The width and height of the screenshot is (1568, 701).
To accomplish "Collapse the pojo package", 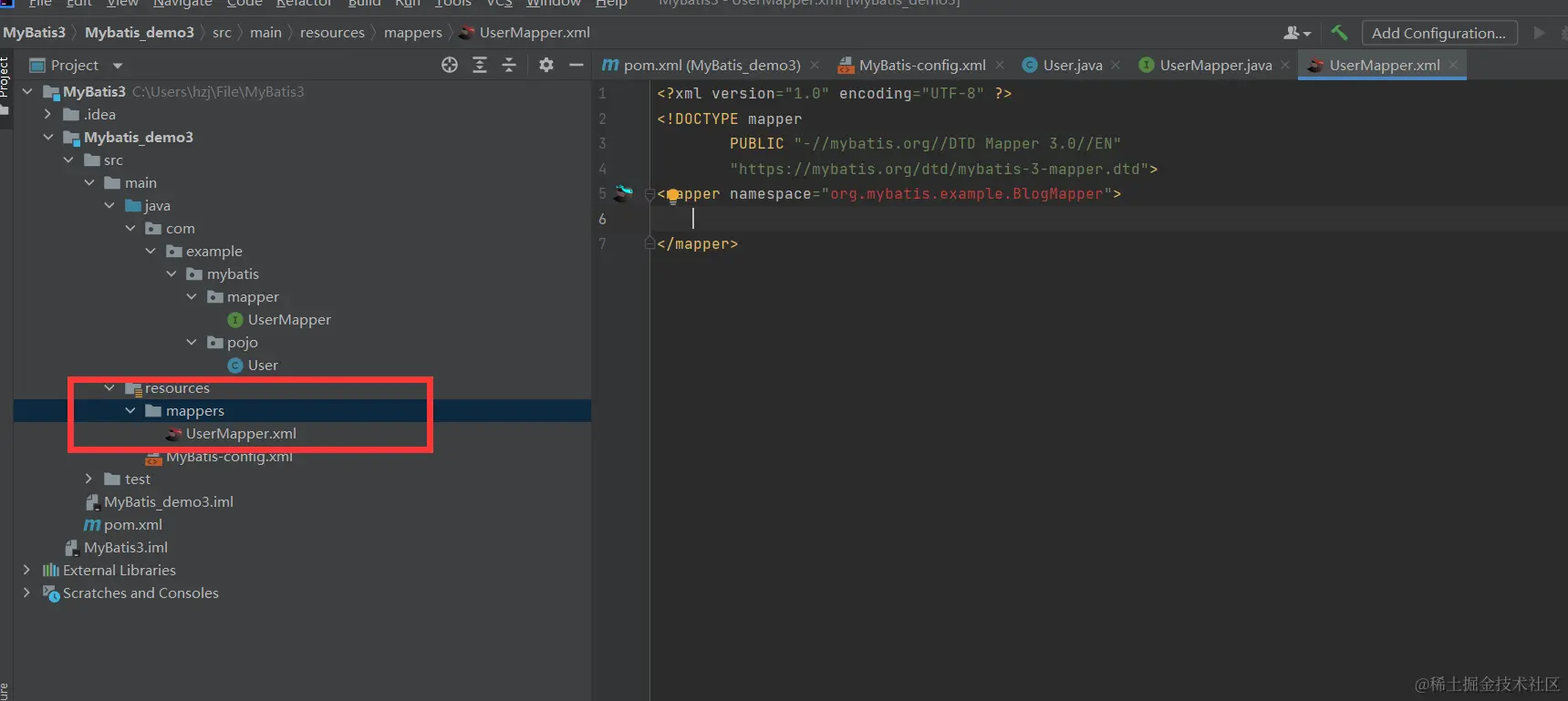I will click(192, 342).
